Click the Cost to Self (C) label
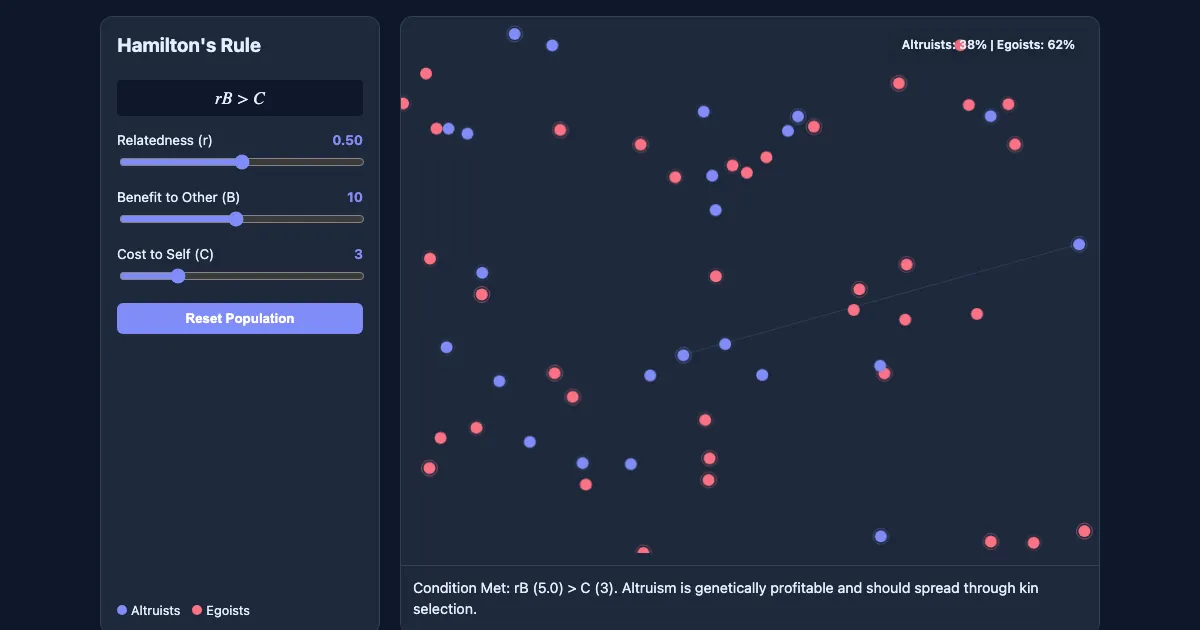Image resolution: width=1200 pixels, height=630 pixels. 165,254
